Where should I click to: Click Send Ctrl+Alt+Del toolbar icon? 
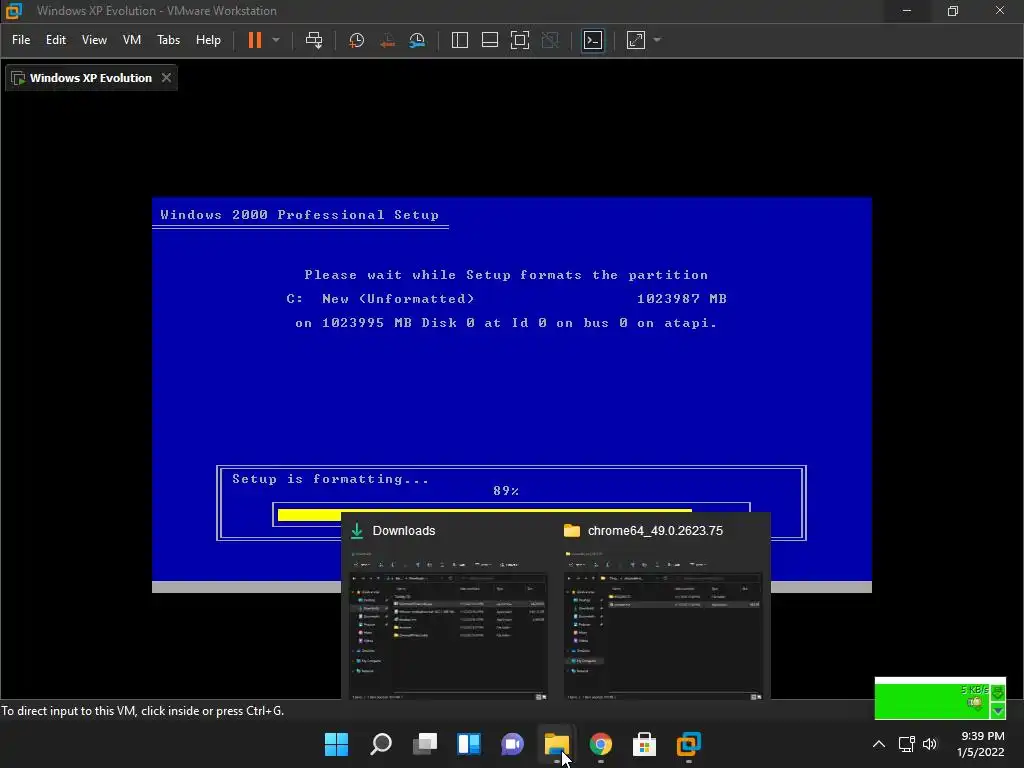pyautogui.click(x=314, y=40)
